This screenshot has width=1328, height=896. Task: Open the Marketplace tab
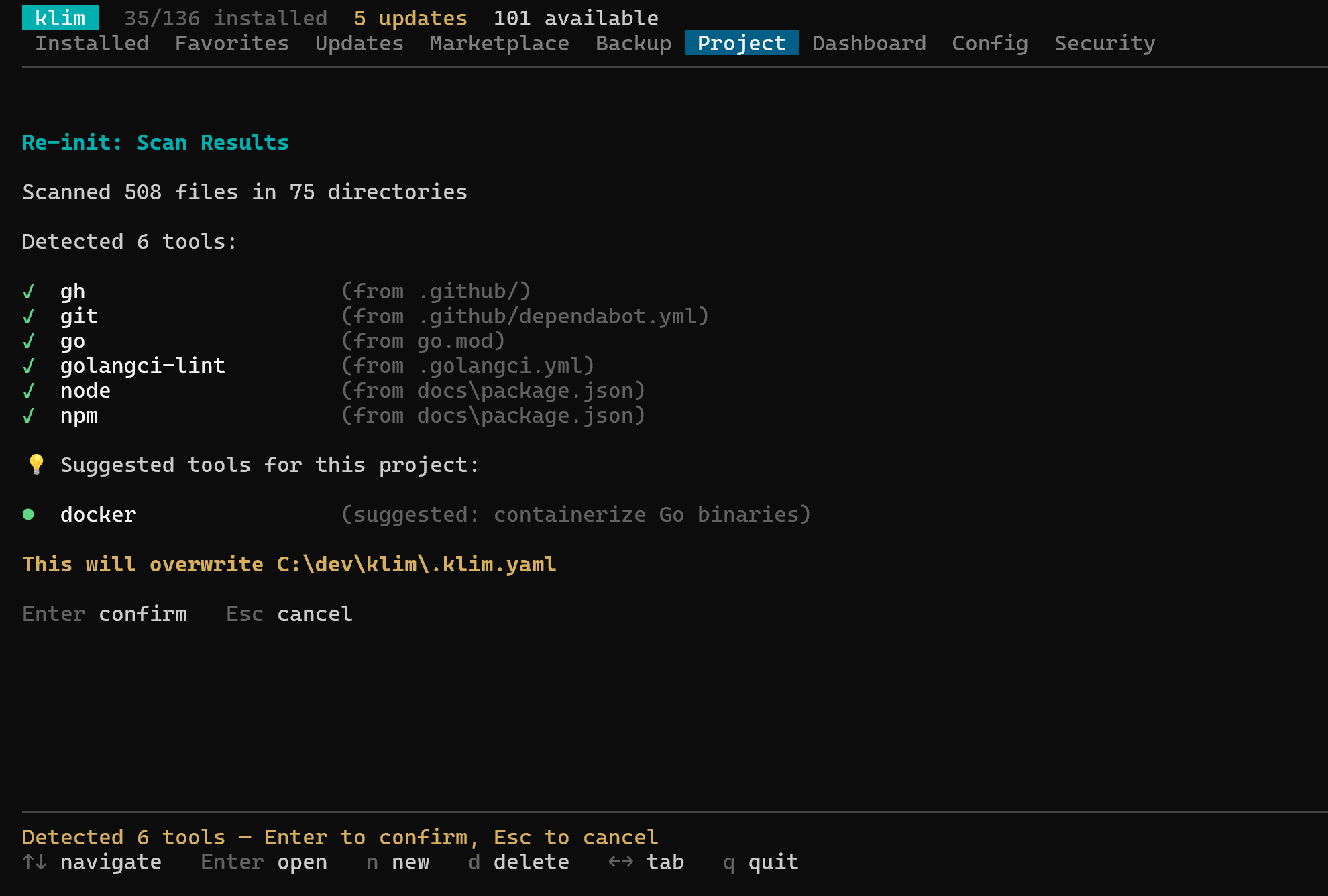[500, 43]
